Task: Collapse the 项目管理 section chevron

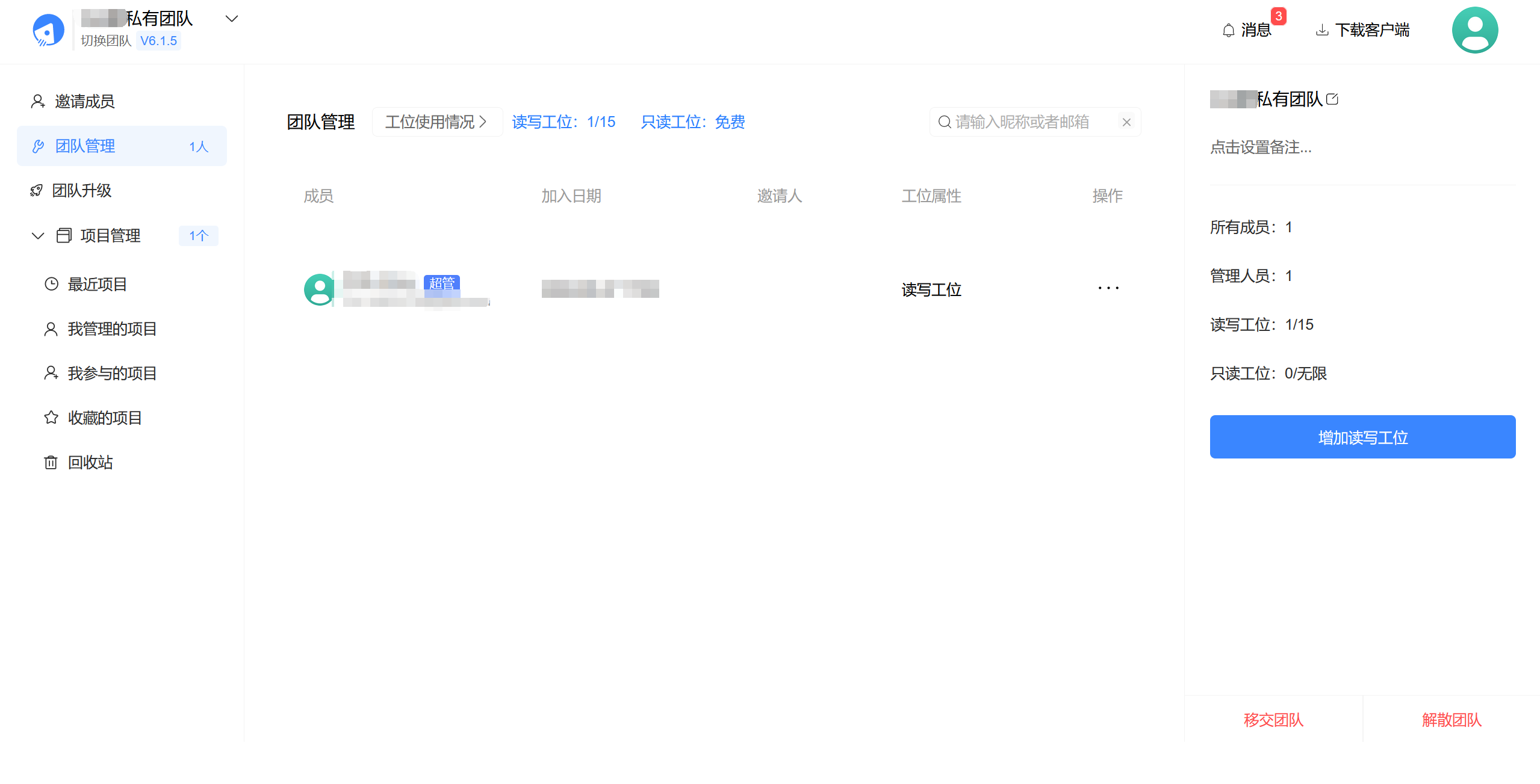Action: [x=38, y=235]
